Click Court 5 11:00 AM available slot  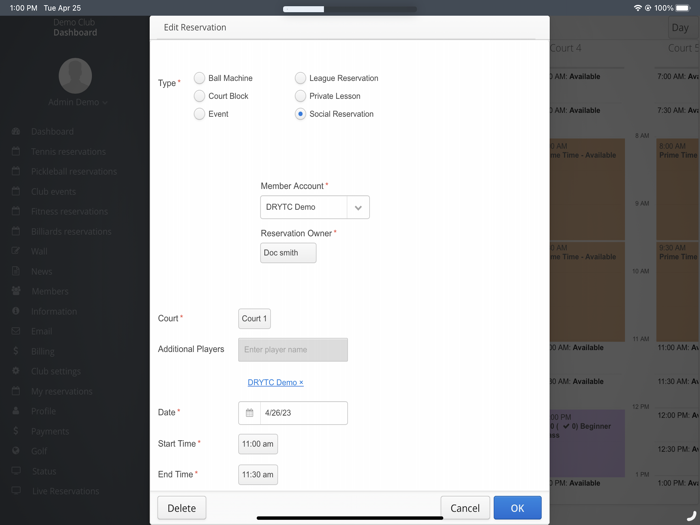click(678, 347)
